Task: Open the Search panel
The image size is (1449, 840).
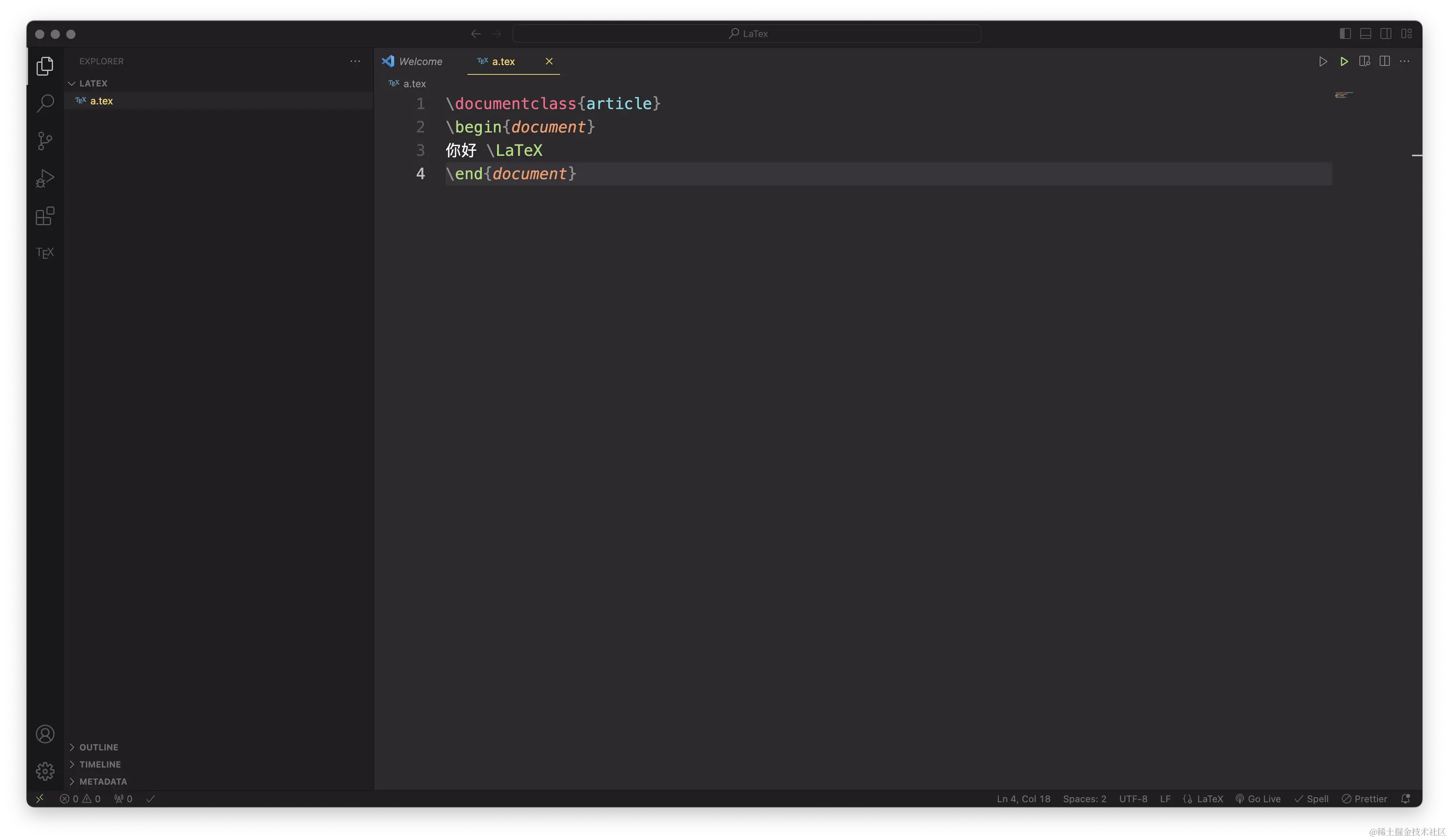Action: coord(45,103)
